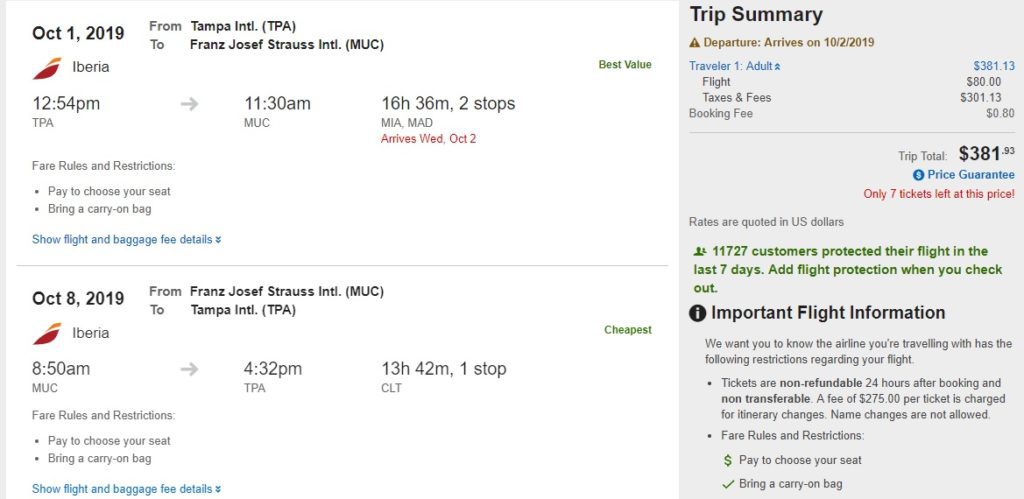The height and width of the screenshot is (499, 1024).
Task: Click the arrow between 12:54pm and 11:30am
Action: coord(190,104)
